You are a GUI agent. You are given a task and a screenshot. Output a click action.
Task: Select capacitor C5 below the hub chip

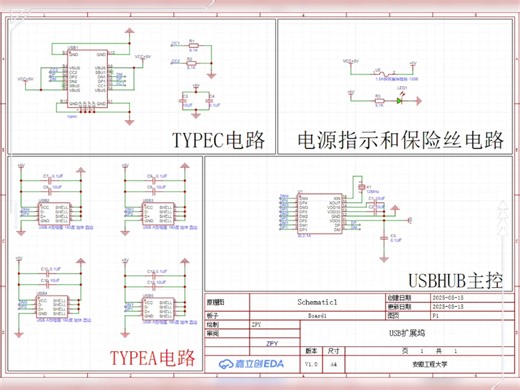coord(384,238)
